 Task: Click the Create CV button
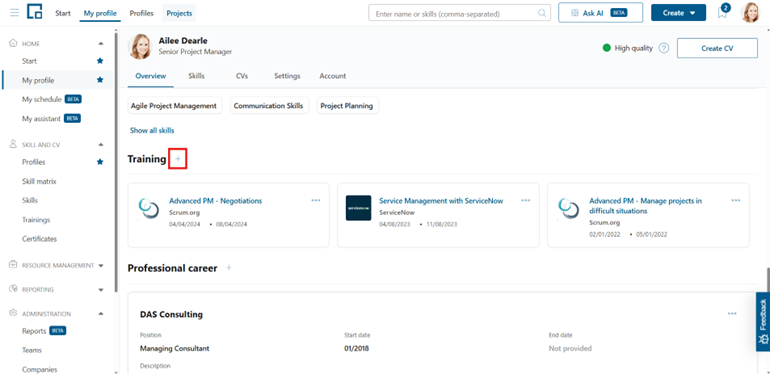click(x=717, y=48)
